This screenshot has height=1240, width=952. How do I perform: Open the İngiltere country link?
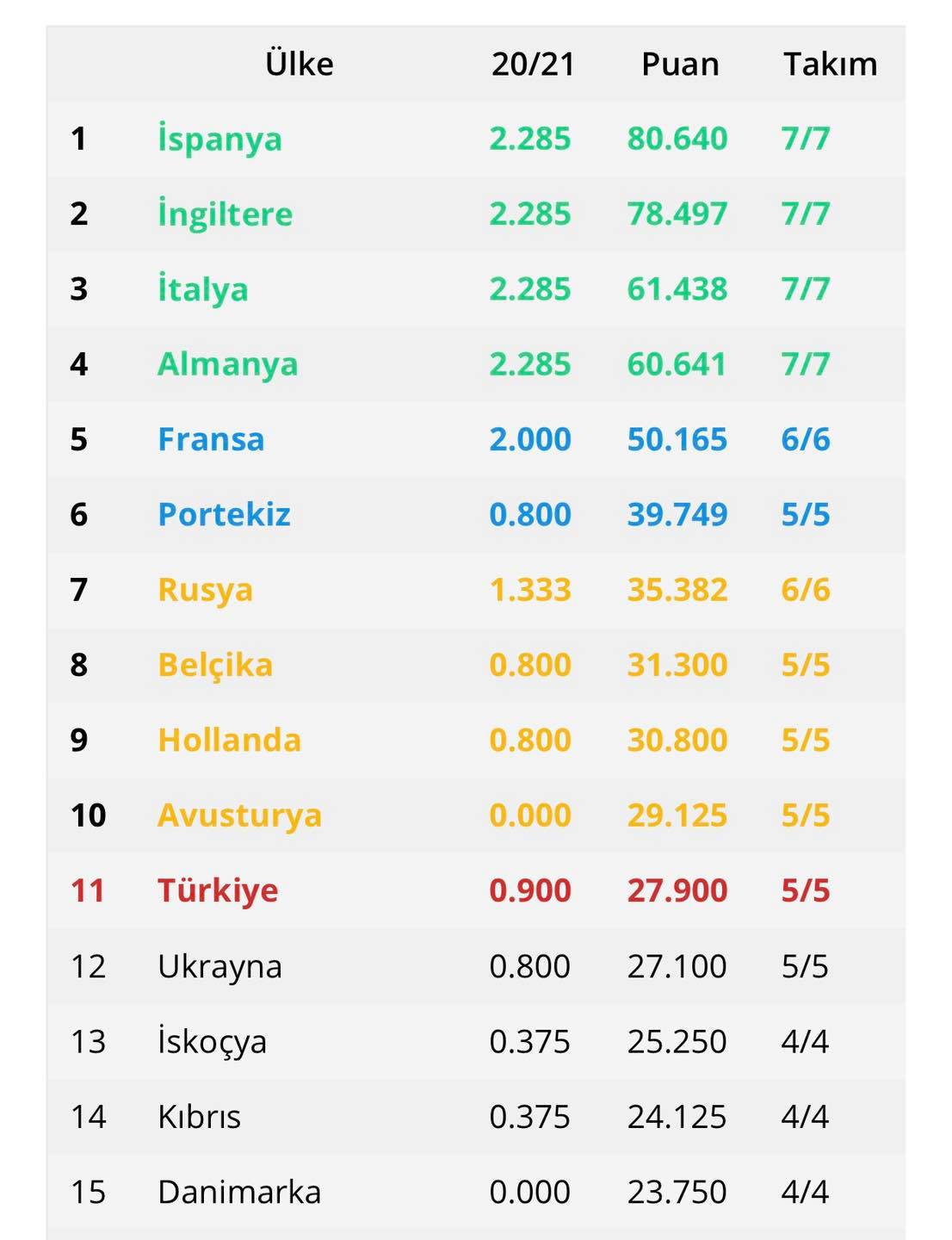click(x=225, y=214)
